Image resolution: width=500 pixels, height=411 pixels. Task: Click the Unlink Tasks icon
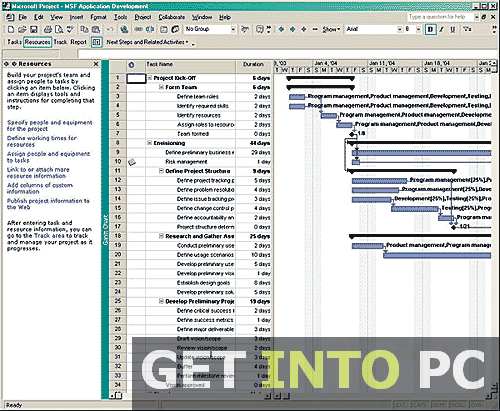(150, 29)
